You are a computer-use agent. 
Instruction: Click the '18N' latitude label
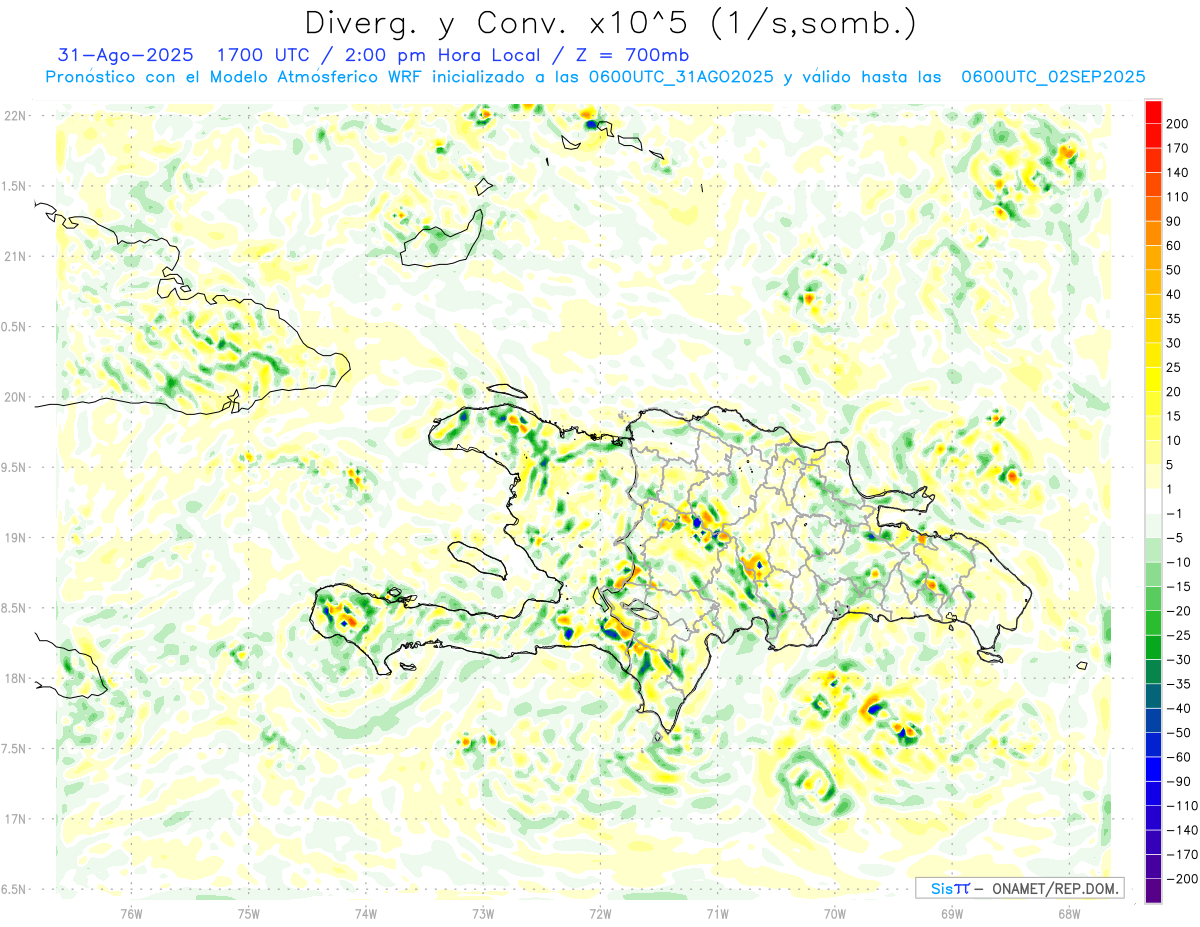pos(16,679)
